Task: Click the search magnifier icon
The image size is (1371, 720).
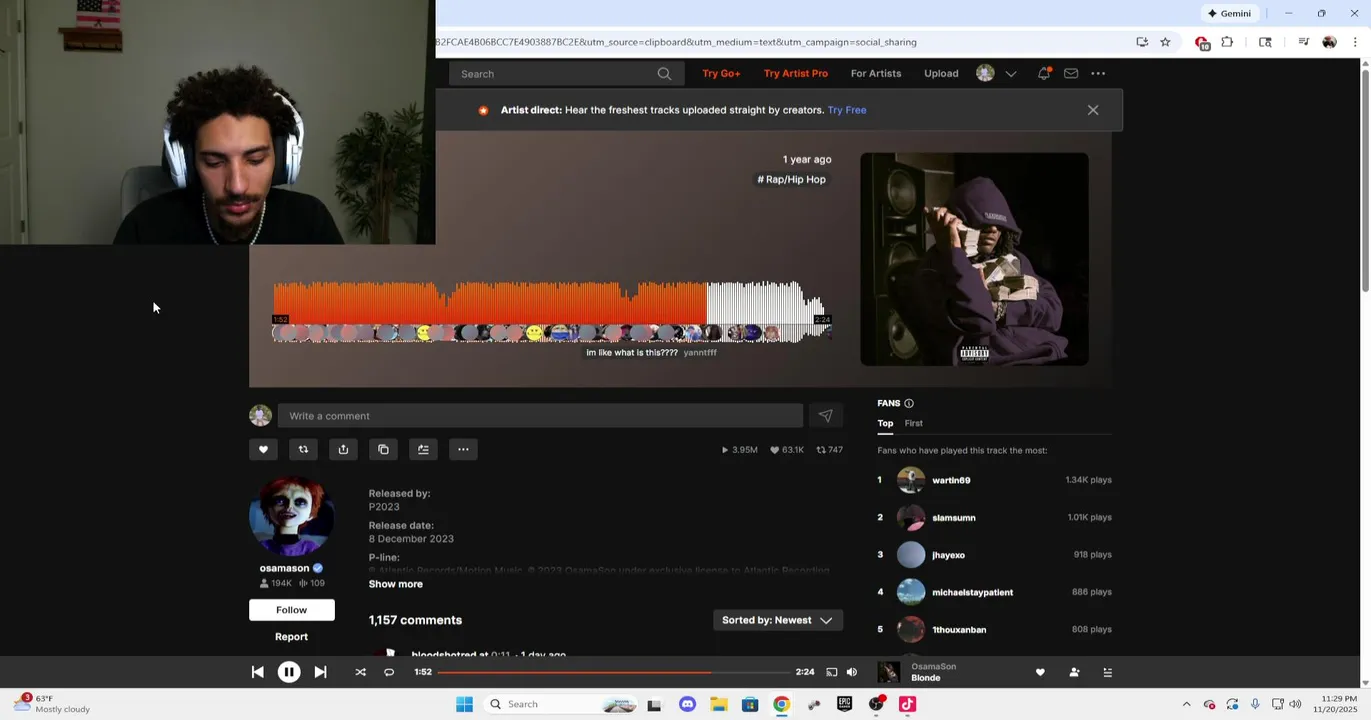Action: pyautogui.click(x=664, y=73)
